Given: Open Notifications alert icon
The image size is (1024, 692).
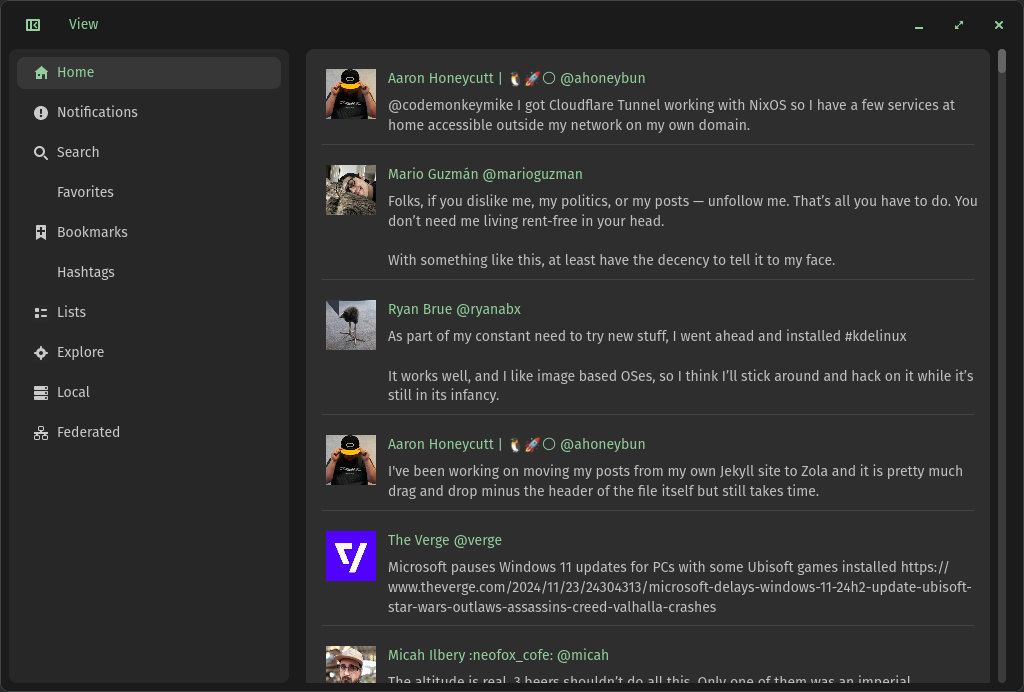Looking at the screenshot, I should 41,113.
